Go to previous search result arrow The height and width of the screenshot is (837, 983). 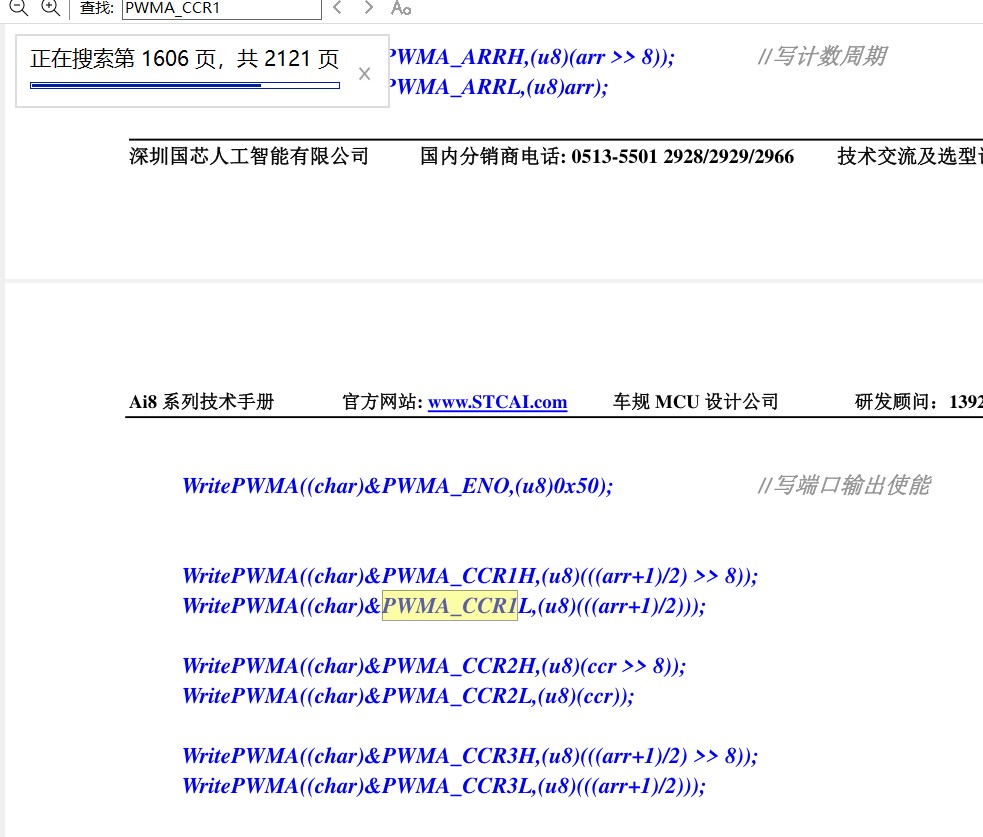[337, 8]
